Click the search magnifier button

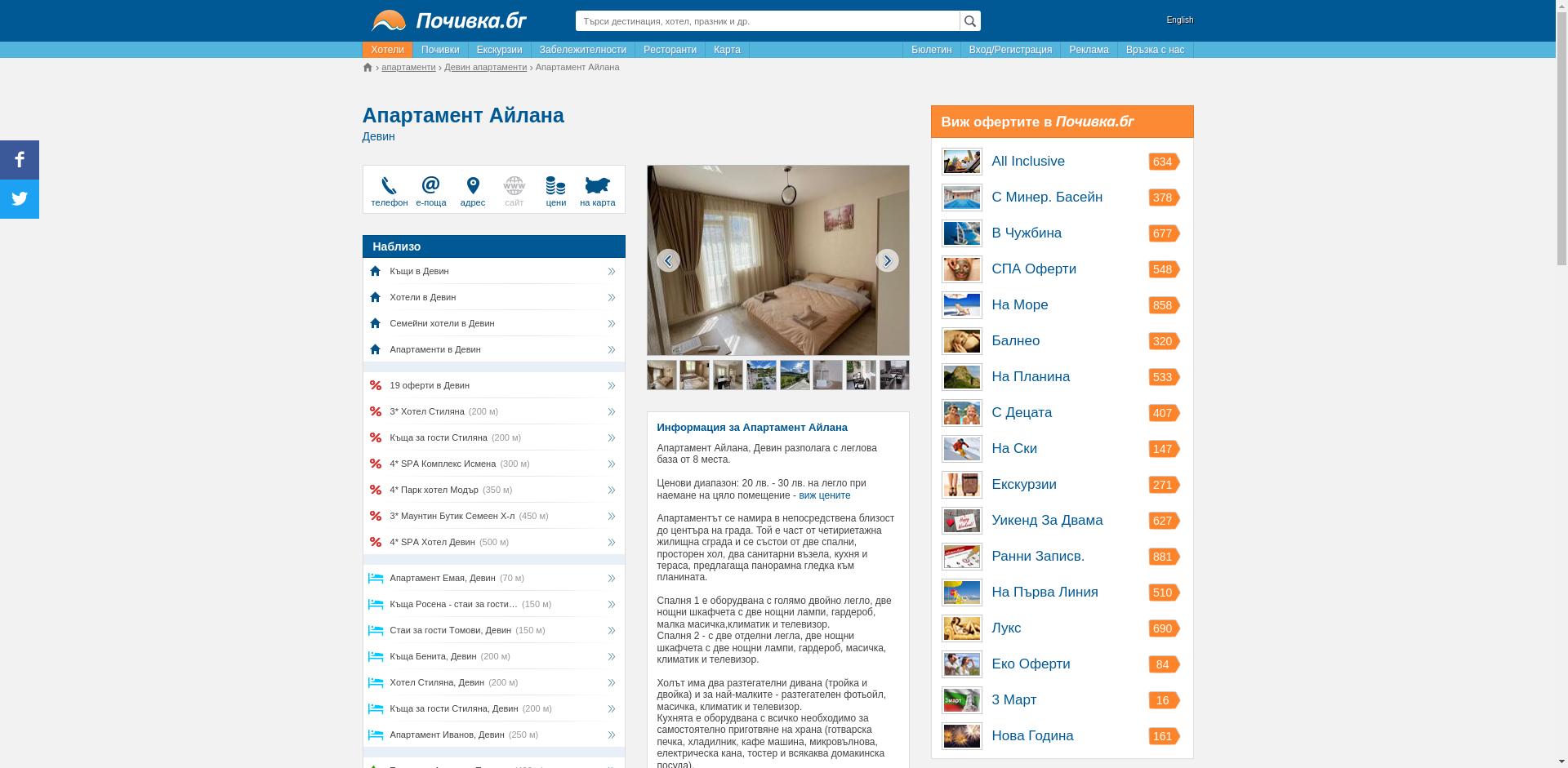pyautogui.click(x=969, y=21)
